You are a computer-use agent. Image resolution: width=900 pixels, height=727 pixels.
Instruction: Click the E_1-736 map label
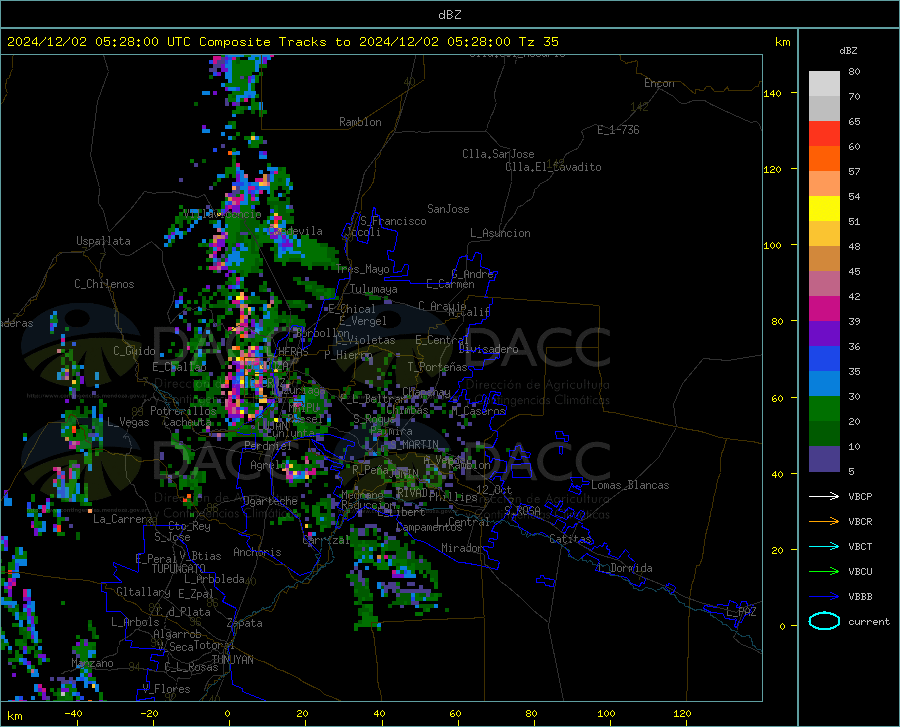618,130
